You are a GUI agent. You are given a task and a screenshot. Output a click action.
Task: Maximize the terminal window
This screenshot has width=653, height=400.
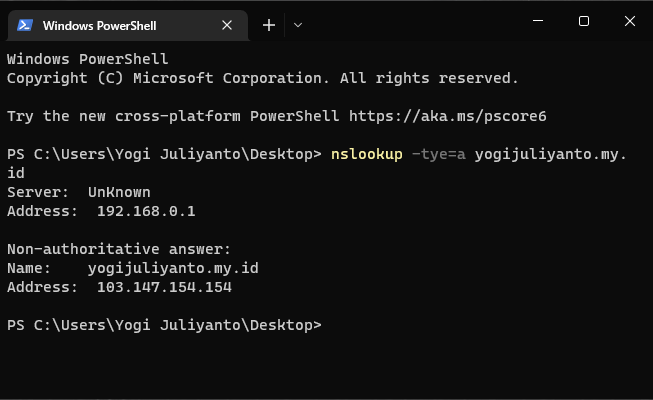[584, 21]
